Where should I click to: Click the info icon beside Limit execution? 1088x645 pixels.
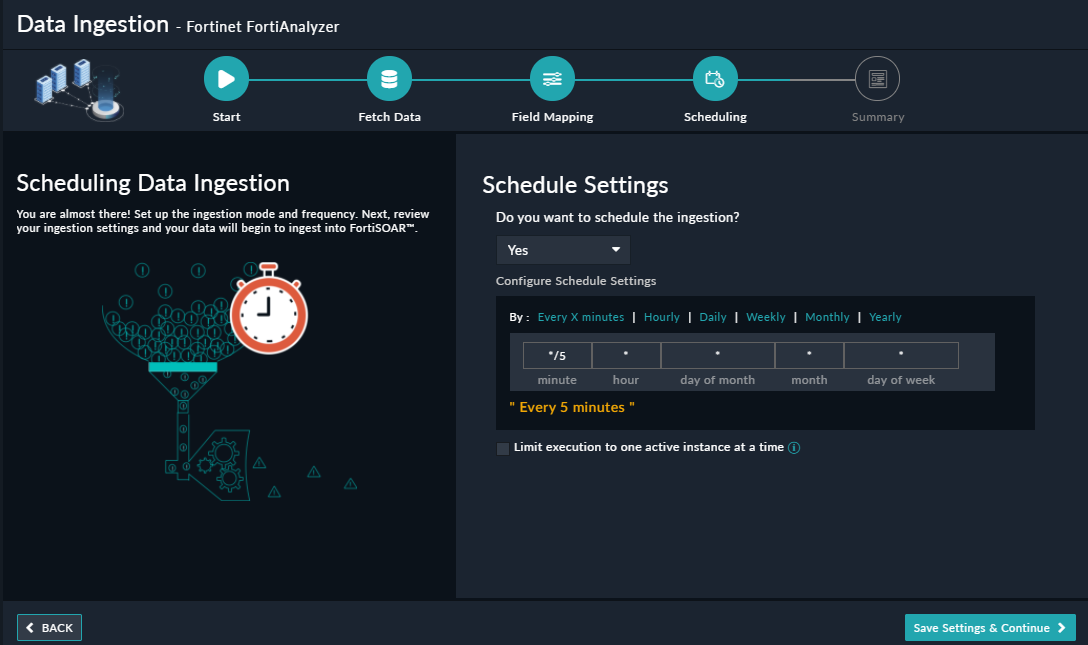pos(794,448)
